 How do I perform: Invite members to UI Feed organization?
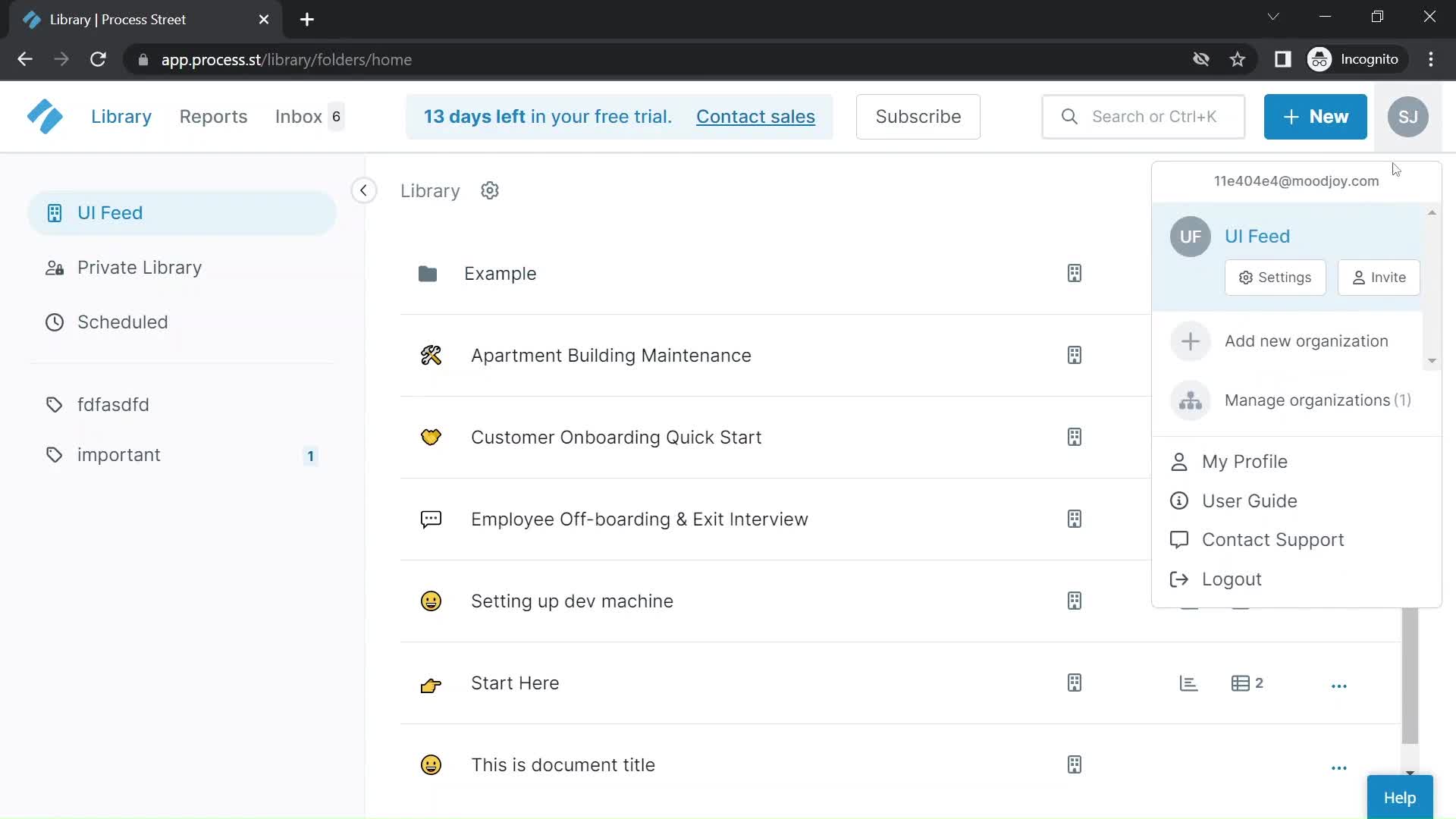pos(1379,278)
